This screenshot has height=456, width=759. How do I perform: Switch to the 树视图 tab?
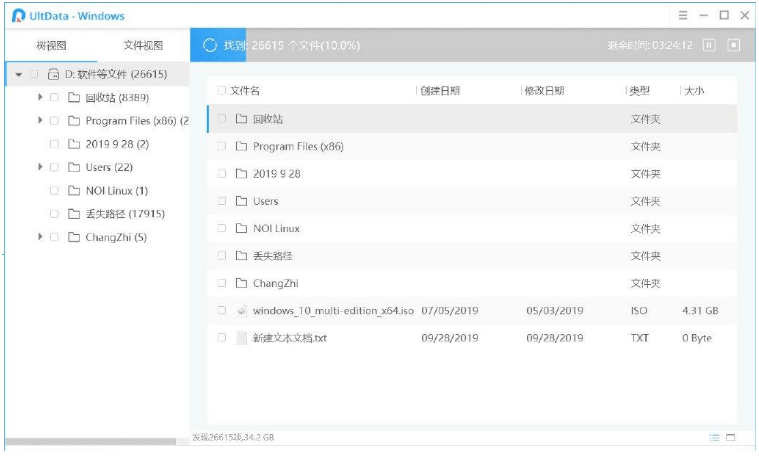(x=51, y=46)
